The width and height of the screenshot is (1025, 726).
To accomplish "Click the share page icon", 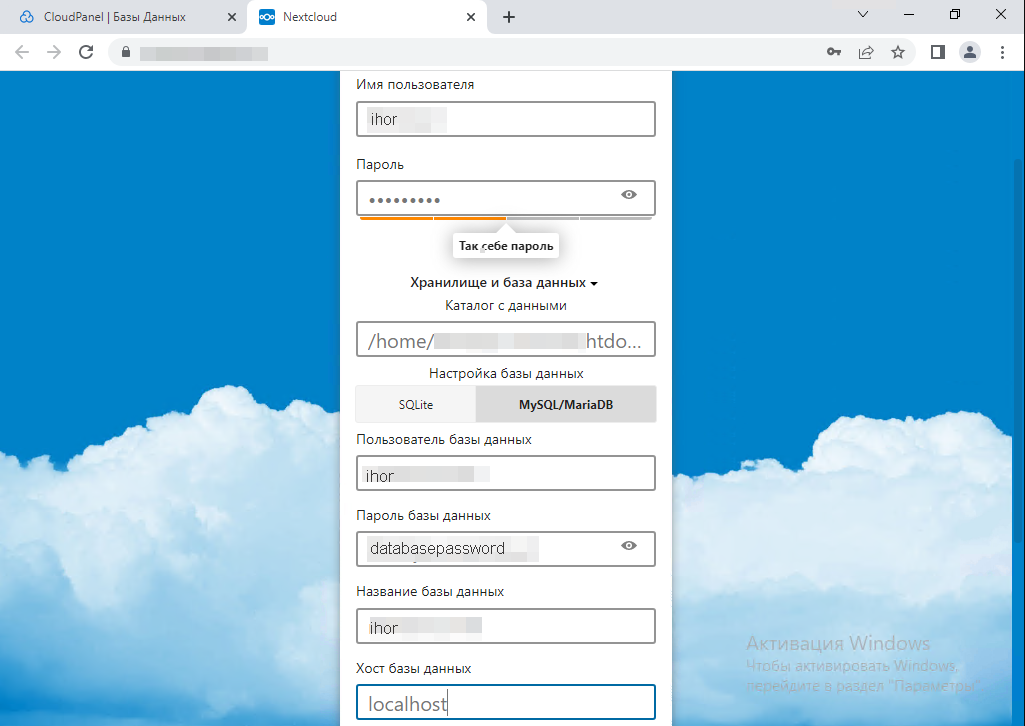I will coord(866,52).
